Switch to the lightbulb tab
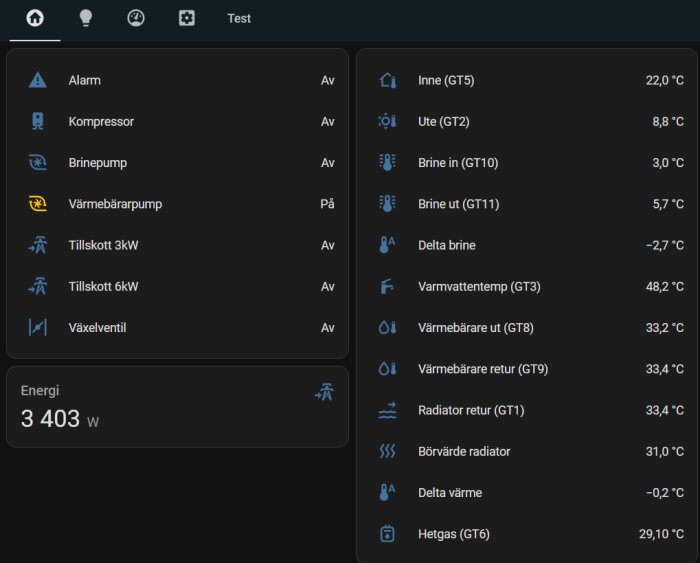The height and width of the screenshot is (563, 700). (x=86, y=18)
